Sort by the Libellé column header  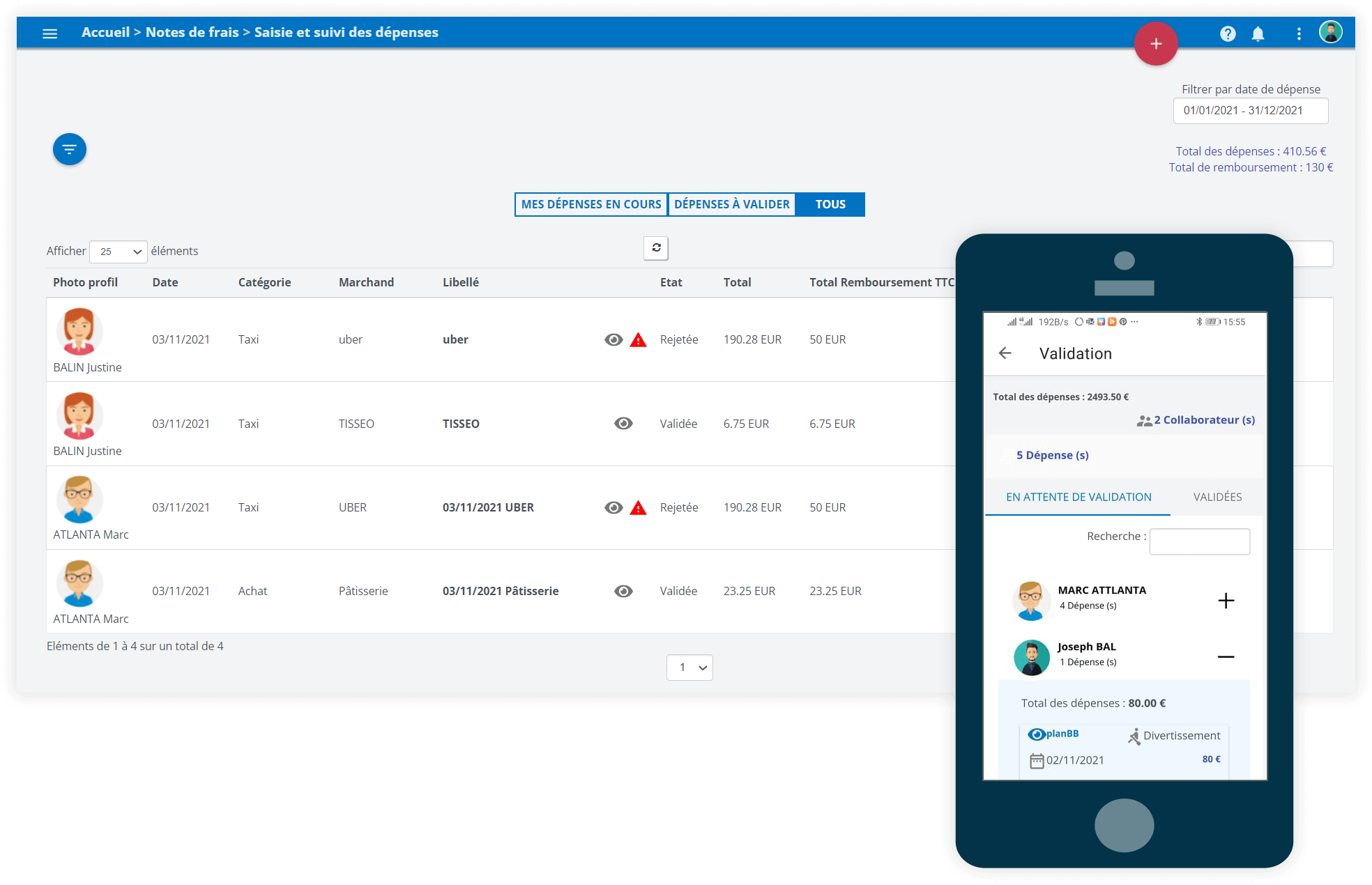click(460, 282)
